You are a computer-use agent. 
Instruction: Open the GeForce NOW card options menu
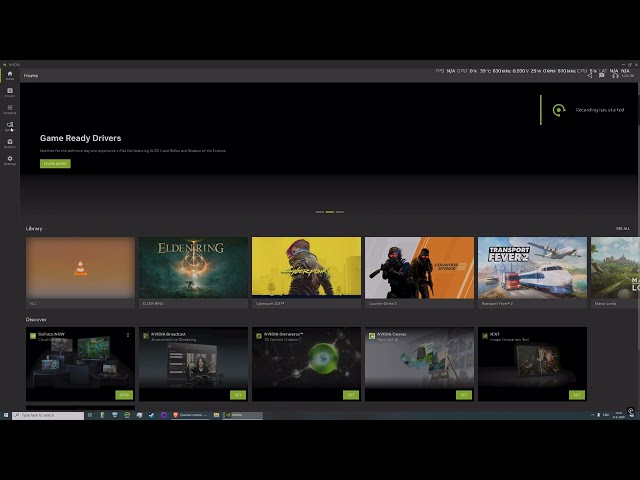(128, 335)
